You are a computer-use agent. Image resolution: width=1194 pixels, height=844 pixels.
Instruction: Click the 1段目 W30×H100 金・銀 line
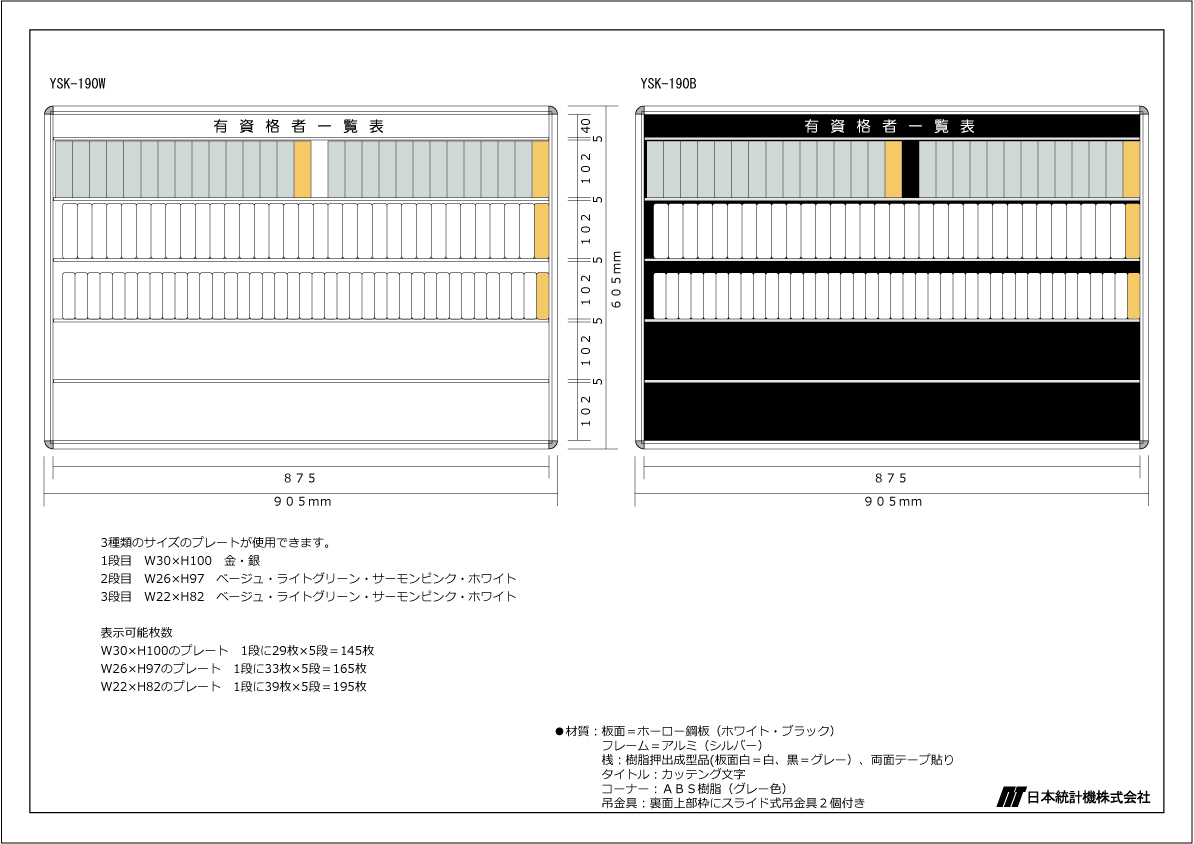pyautogui.click(x=180, y=561)
